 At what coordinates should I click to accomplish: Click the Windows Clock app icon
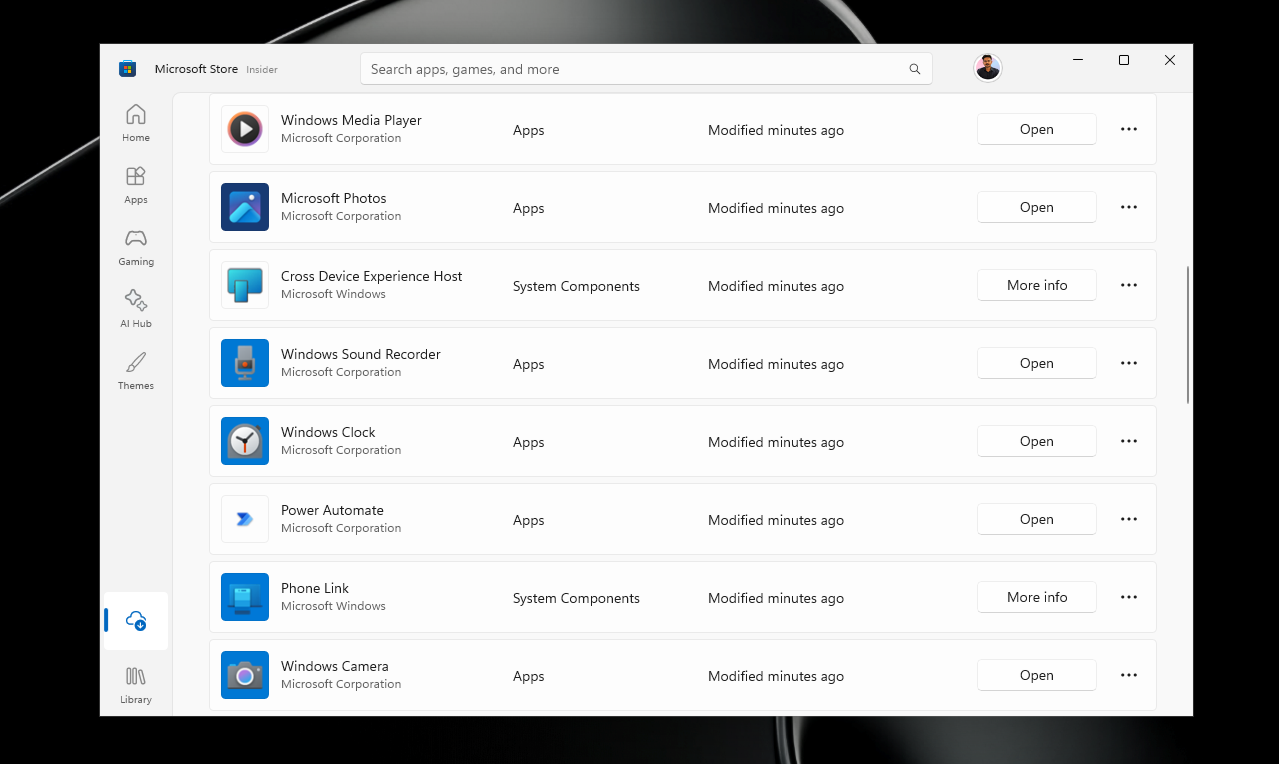(245, 441)
